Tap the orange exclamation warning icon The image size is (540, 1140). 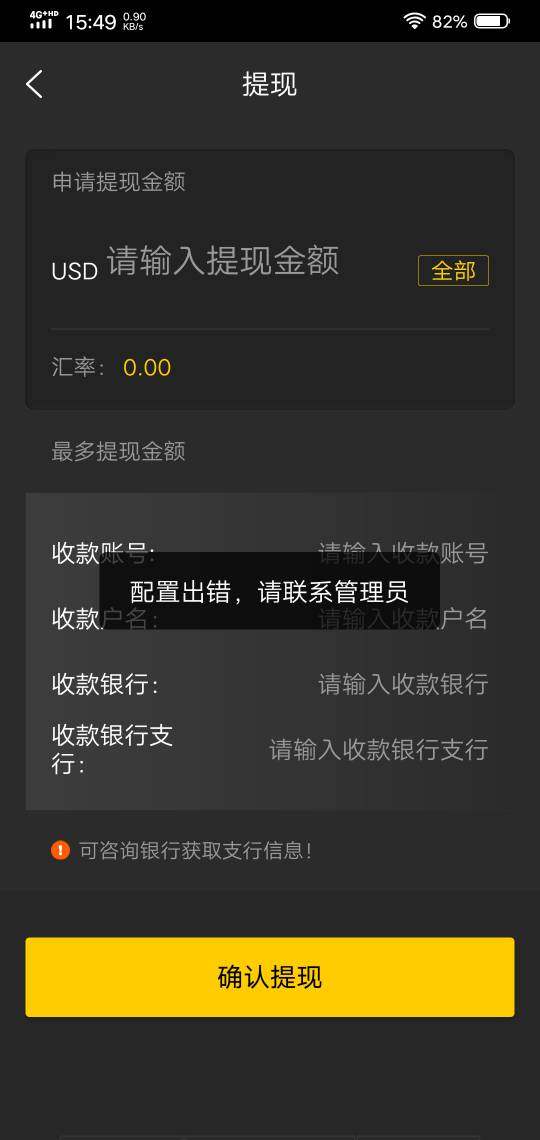tap(60, 849)
